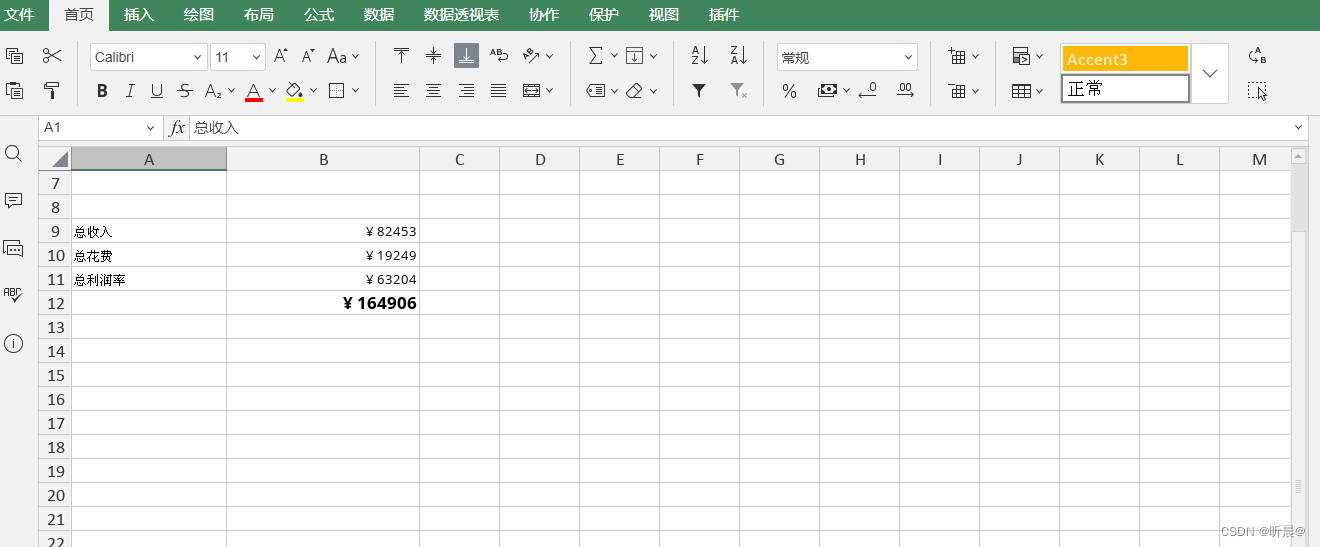This screenshot has width=1320, height=547.
Task: Align cell content to middle vertically
Action: 433,56
